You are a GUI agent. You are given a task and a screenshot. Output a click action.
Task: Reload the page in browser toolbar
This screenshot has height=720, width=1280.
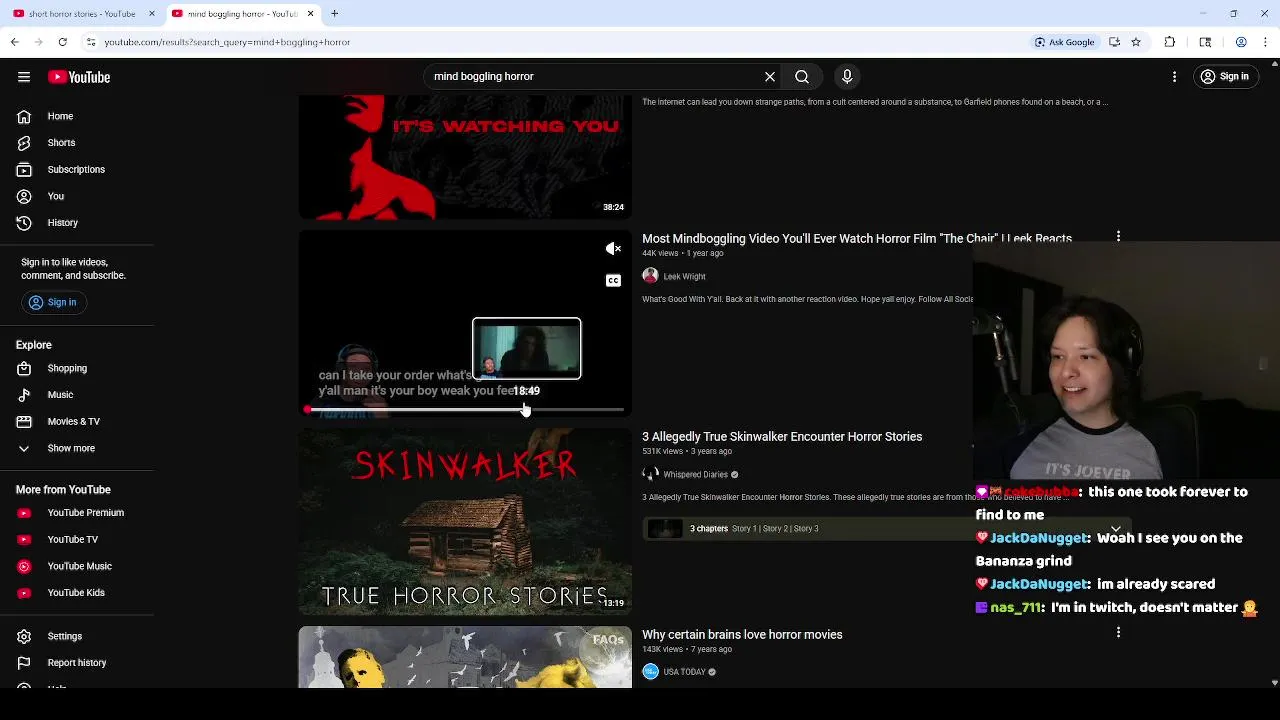pos(62,42)
